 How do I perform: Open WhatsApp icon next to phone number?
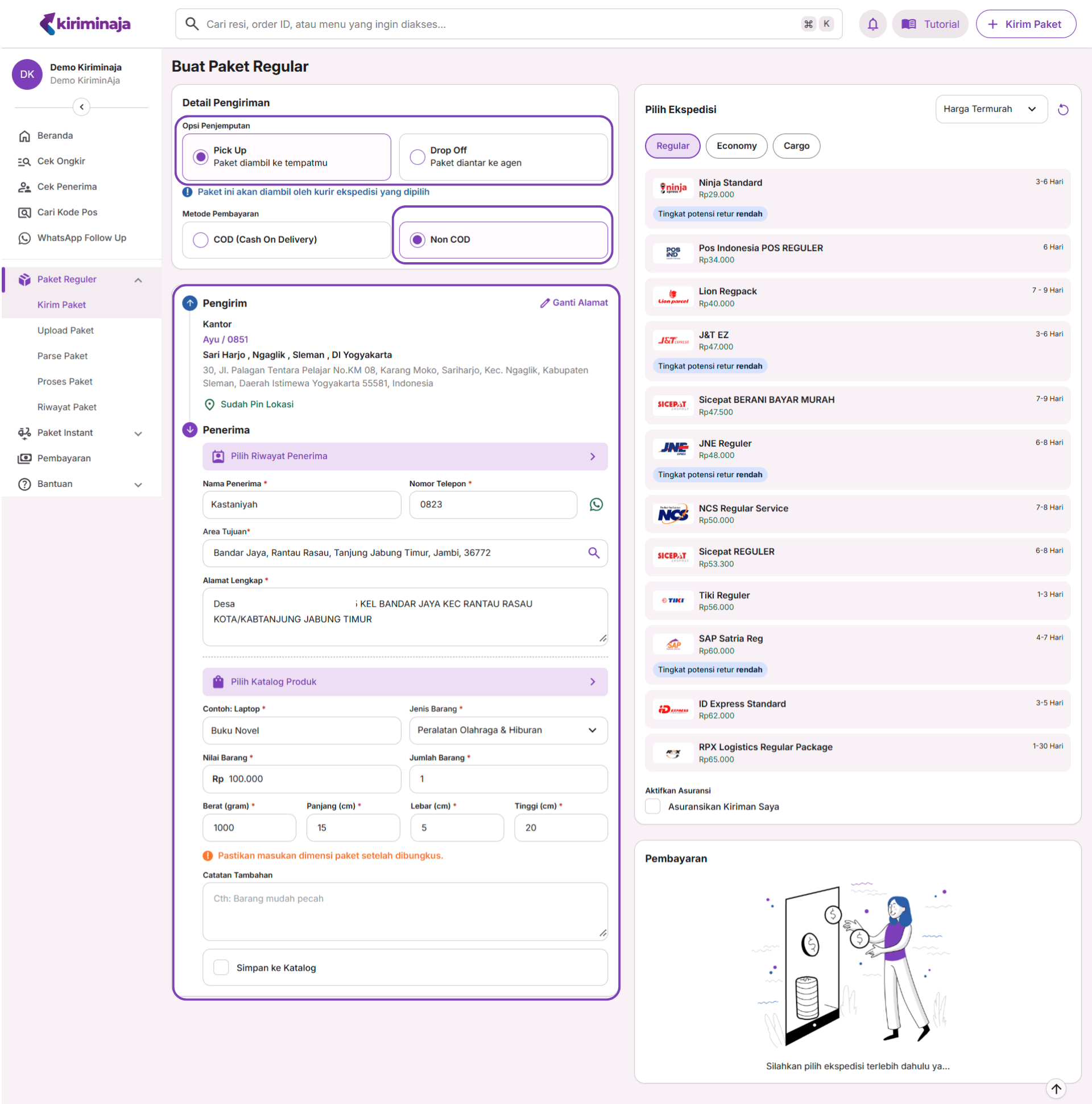(x=596, y=505)
